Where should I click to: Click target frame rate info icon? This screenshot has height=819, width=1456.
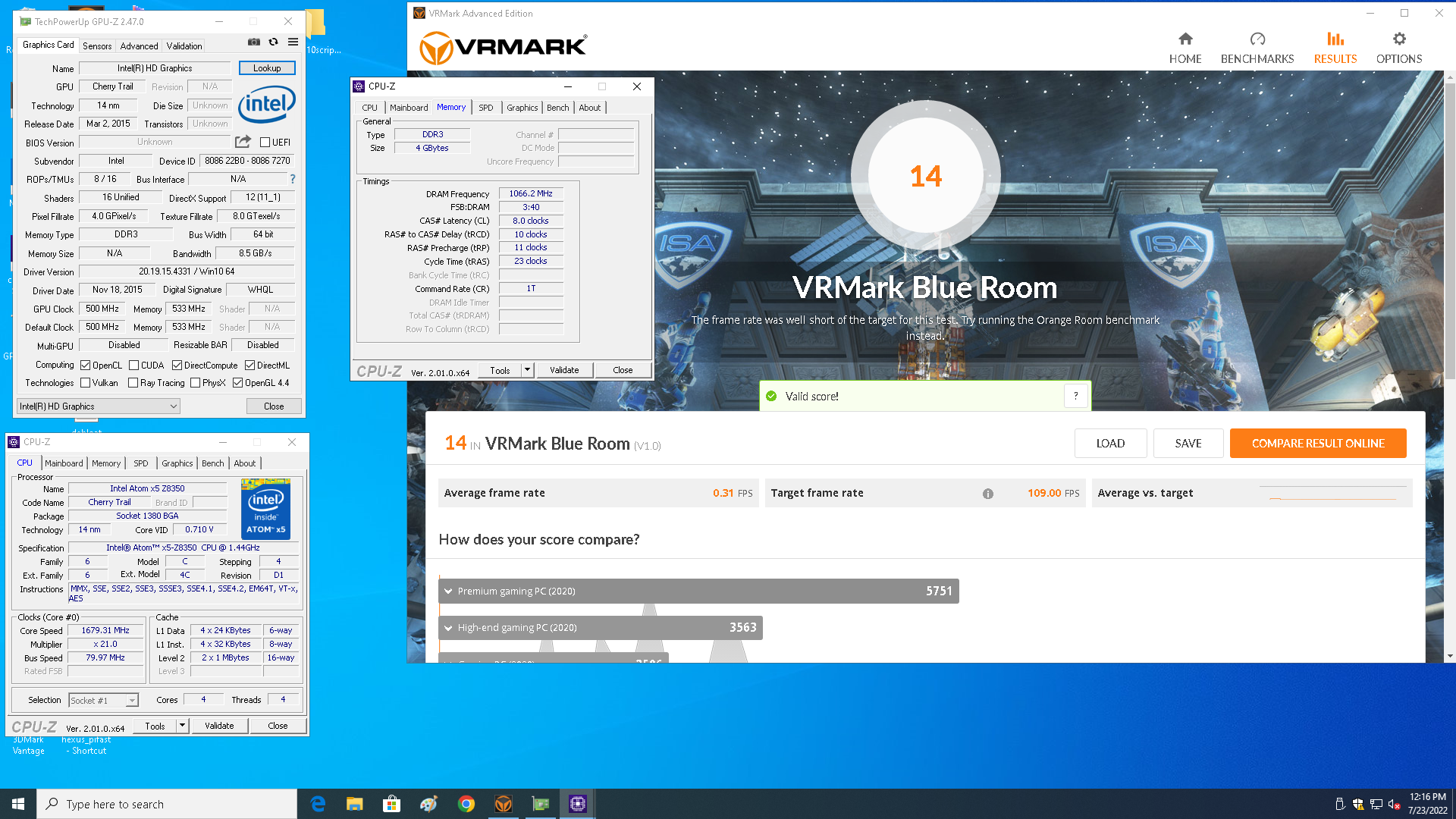tap(987, 494)
